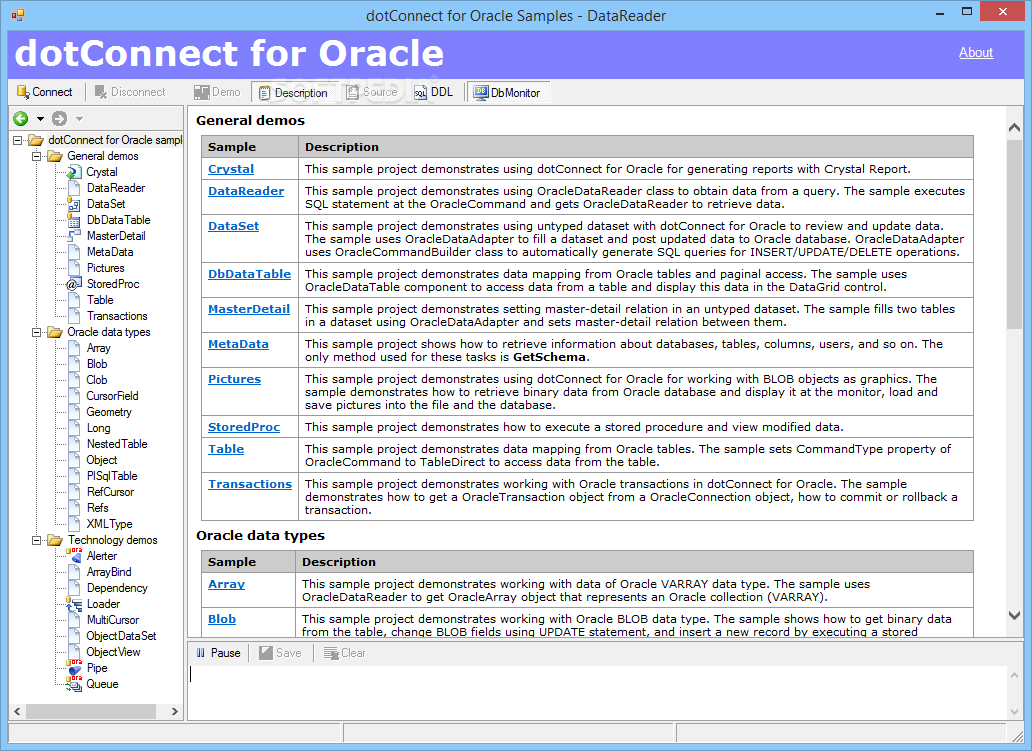Click inside the monitor log text area
The height and width of the screenshot is (751, 1032).
597,692
